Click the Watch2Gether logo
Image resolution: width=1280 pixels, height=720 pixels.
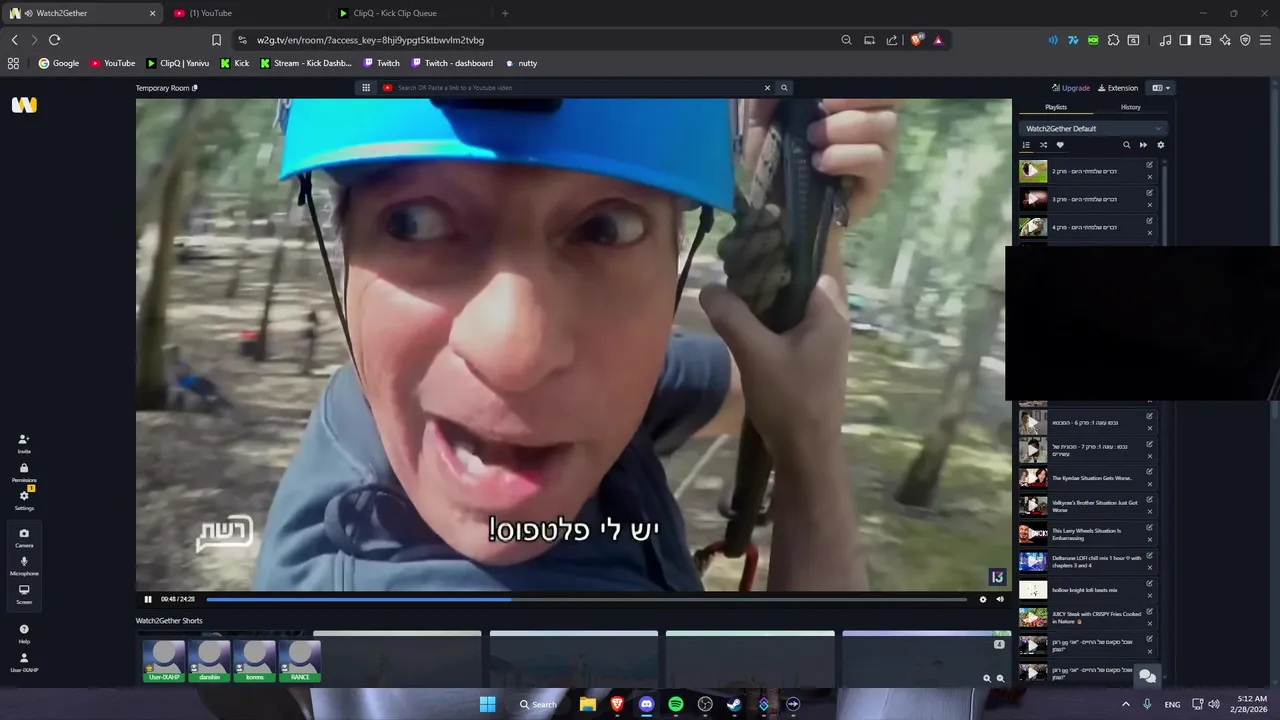24,105
